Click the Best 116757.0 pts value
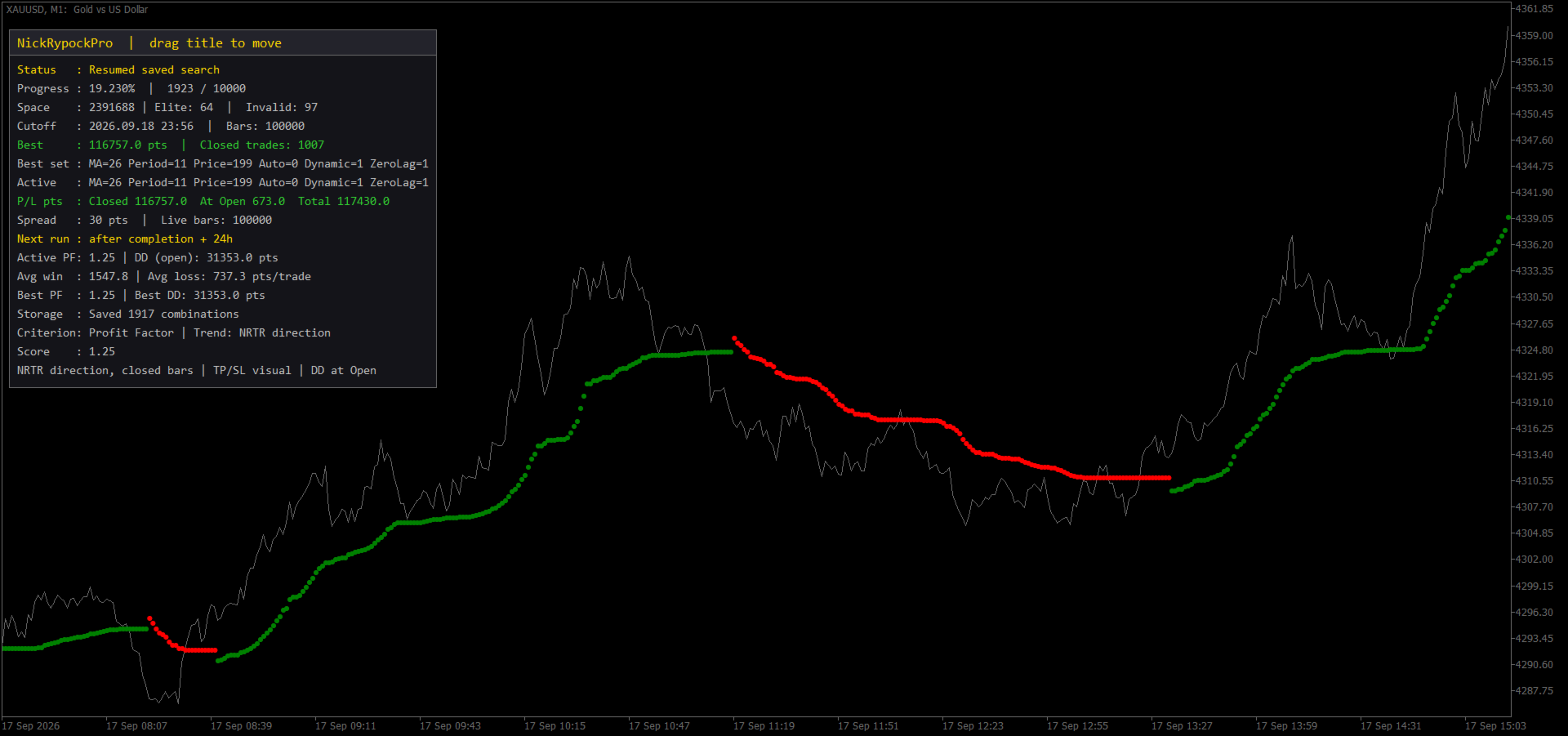Image resolution: width=1568 pixels, height=736 pixels. click(127, 145)
